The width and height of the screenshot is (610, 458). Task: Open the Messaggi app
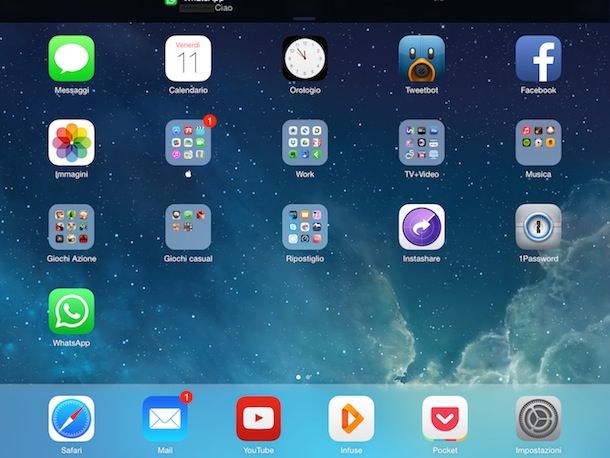(x=71, y=58)
